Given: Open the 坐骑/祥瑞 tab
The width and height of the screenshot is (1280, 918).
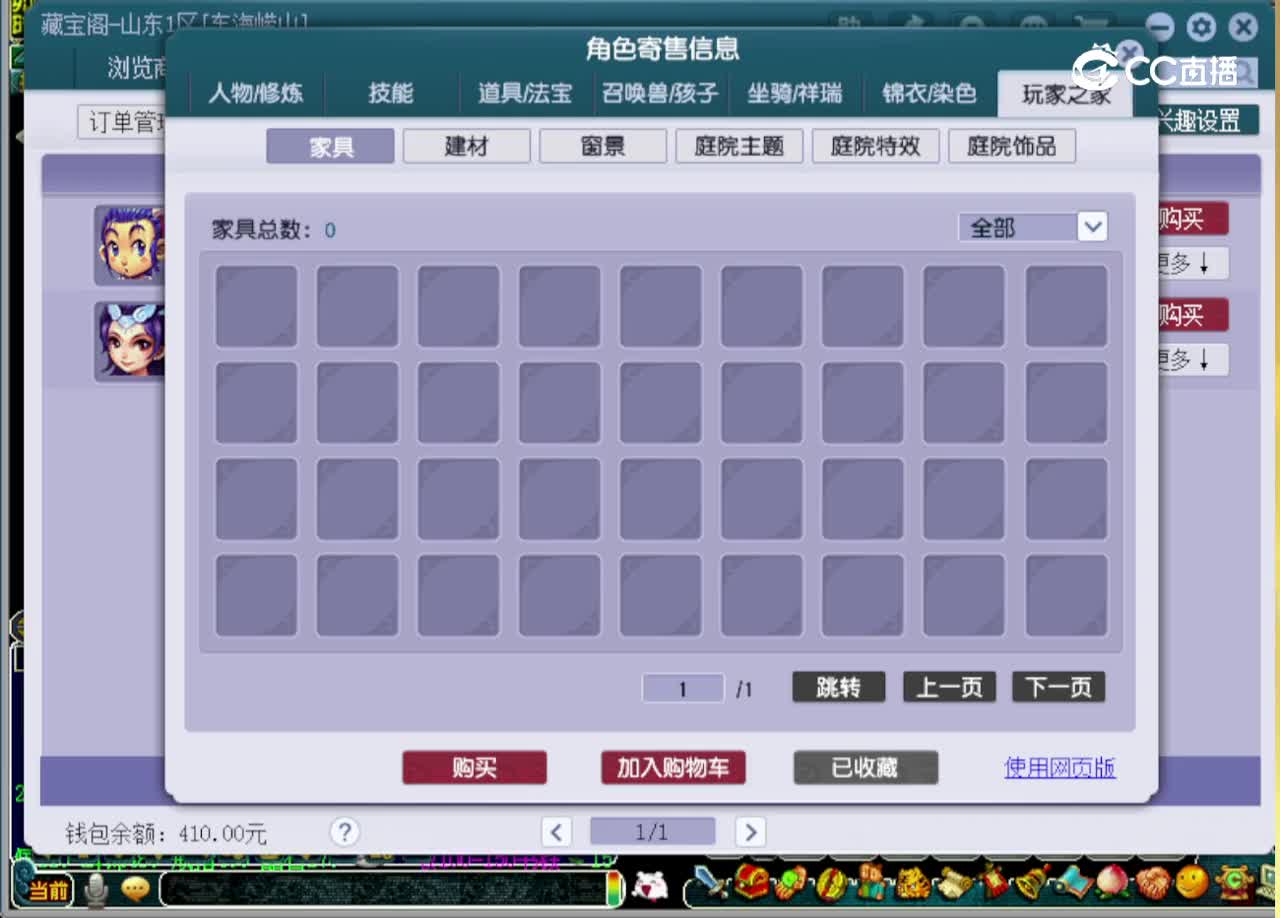Looking at the screenshot, I should click(795, 93).
